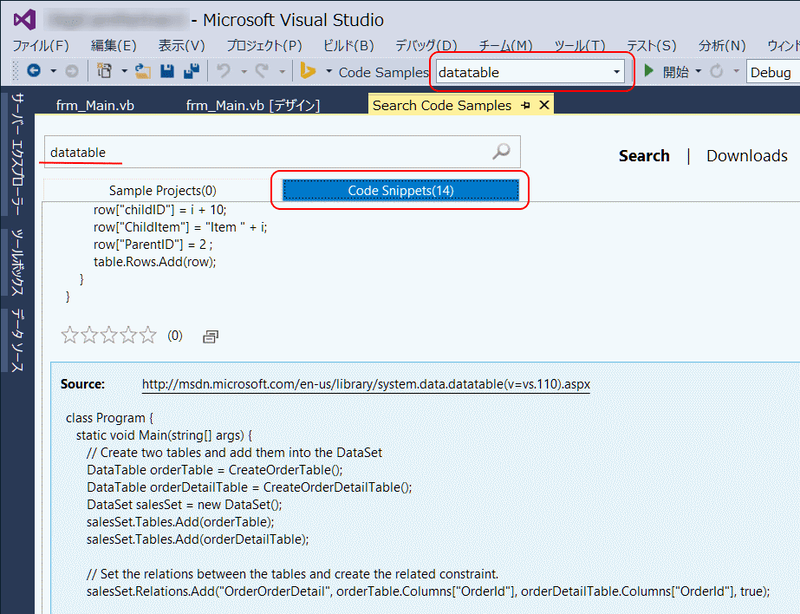800x614 pixels.
Task: Click 開始 start button label
Action: pos(676,72)
